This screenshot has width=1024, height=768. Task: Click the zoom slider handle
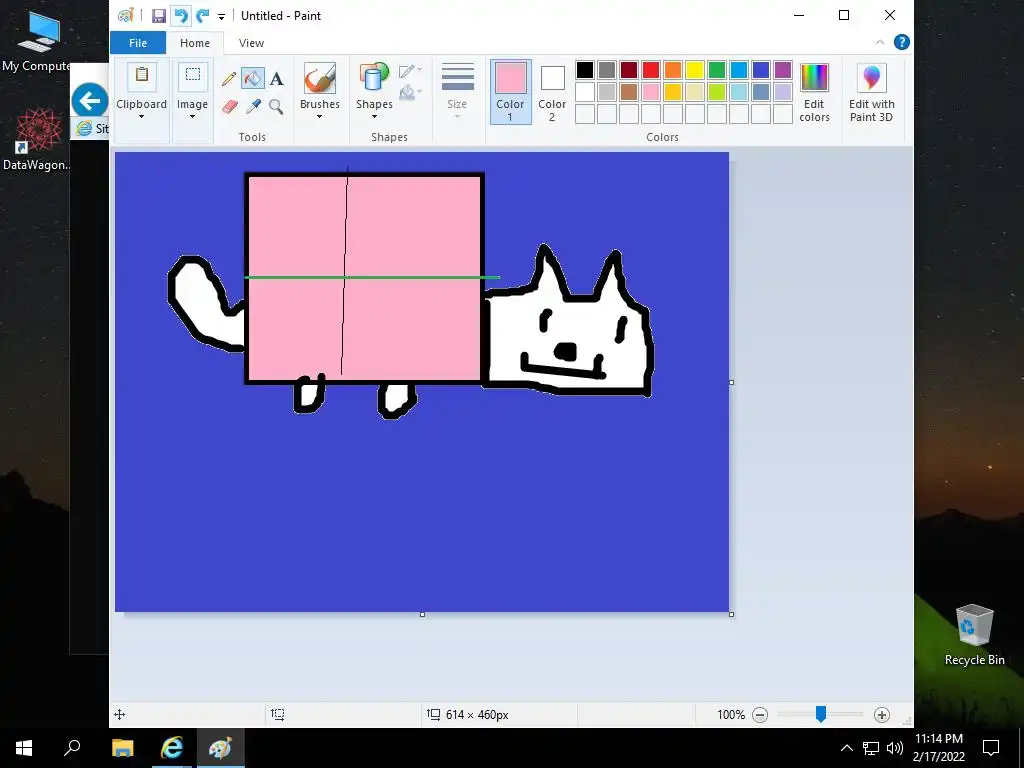(821, 714)
